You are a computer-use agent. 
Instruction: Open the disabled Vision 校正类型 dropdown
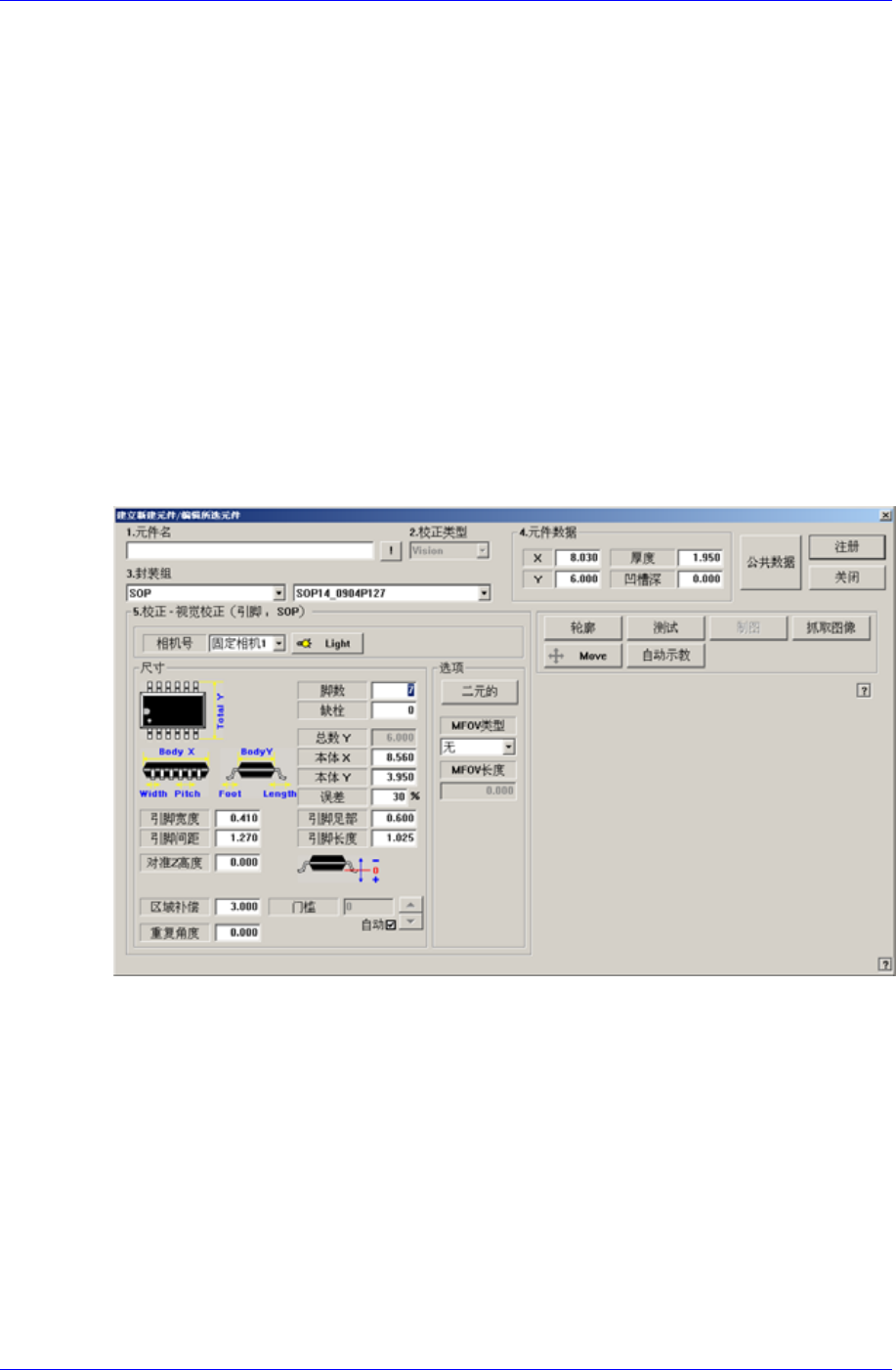point(482,551)
